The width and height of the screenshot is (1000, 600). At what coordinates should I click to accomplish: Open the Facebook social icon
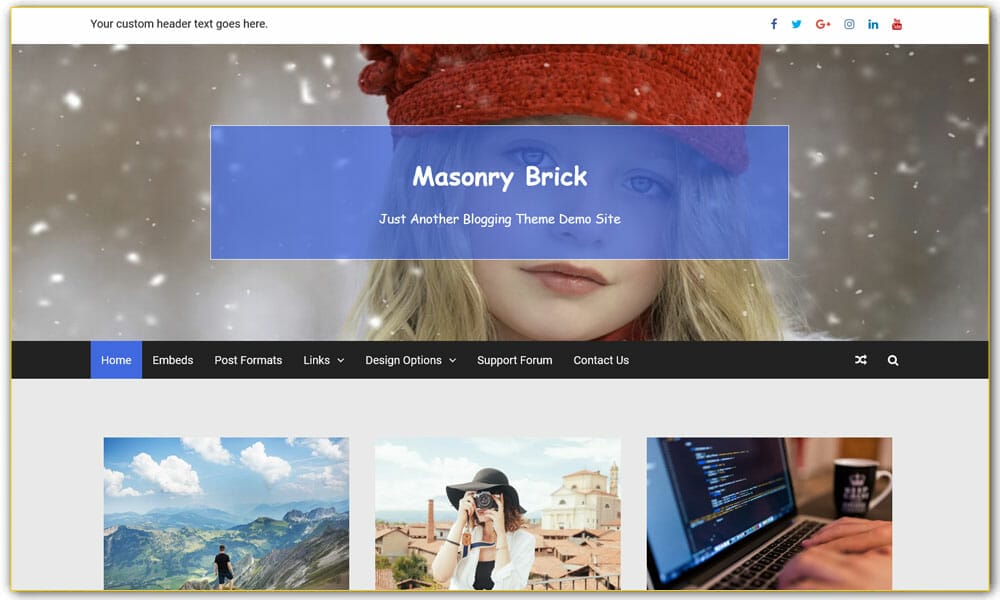pyautogui.click(x=773, y=23)
